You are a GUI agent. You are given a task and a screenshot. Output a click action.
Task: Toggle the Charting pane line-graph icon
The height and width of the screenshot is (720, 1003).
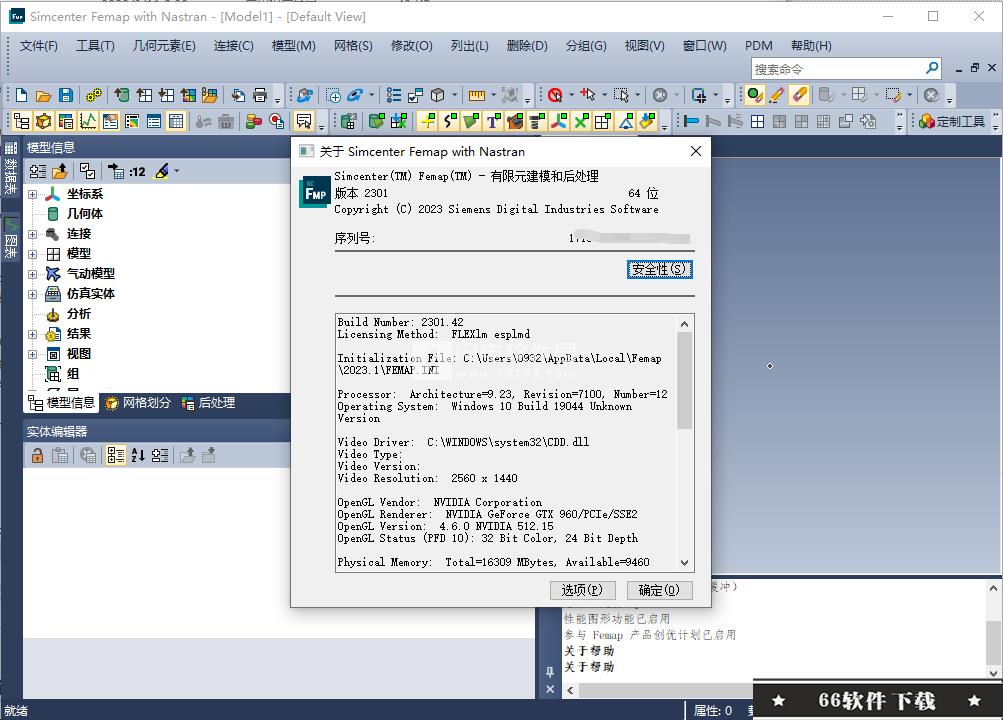coord(88,121)
